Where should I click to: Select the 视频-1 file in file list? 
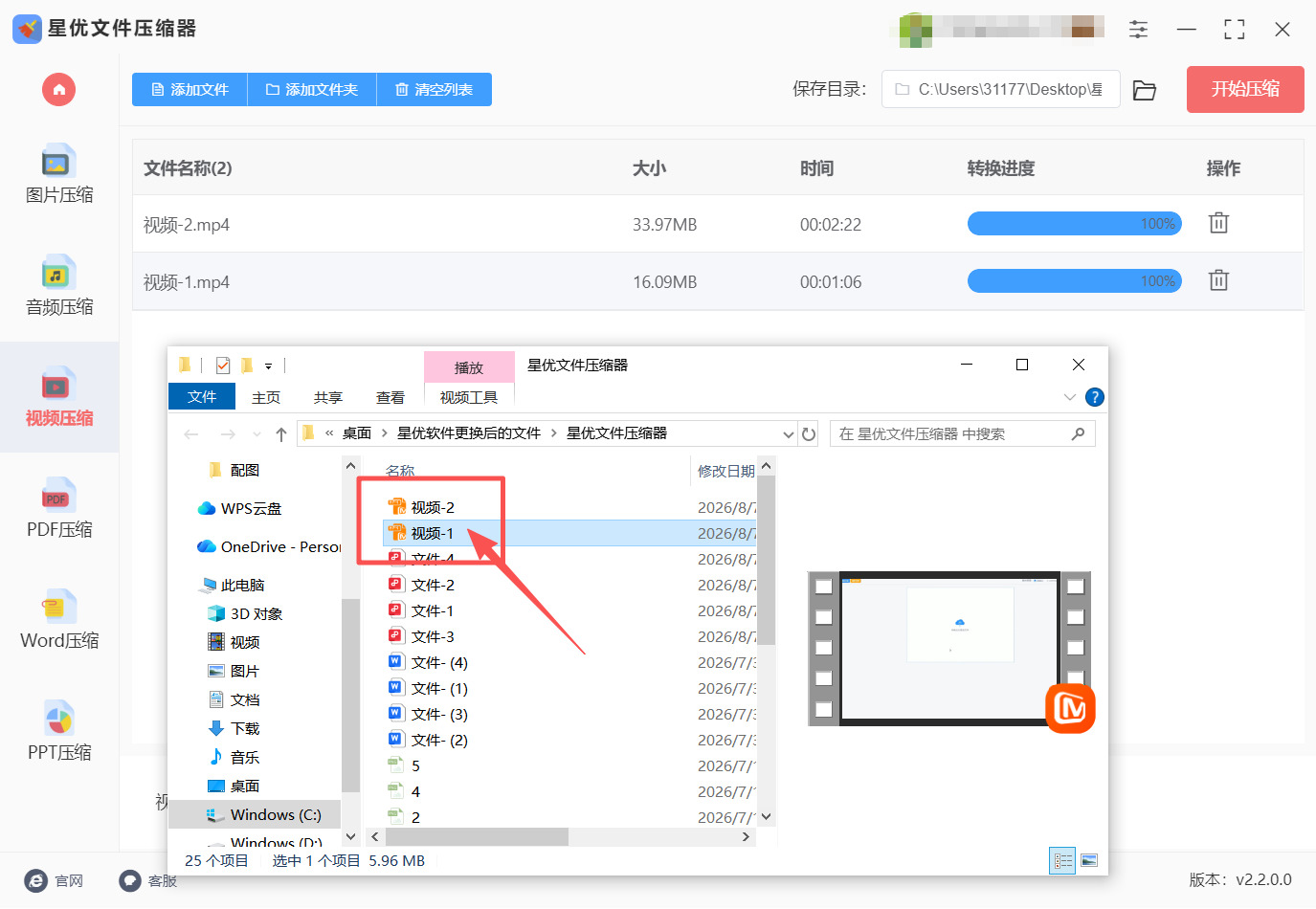(x=569, y=533)
